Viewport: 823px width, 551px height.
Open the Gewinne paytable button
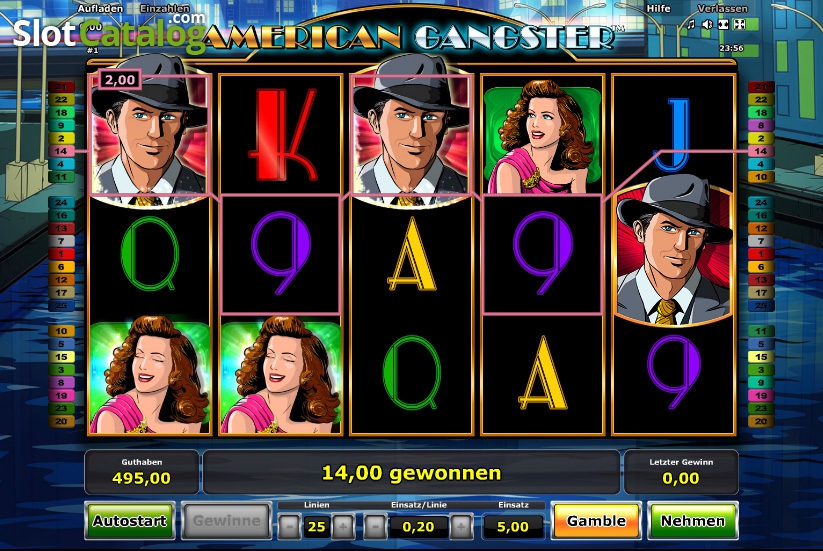[x=226, y=521]
